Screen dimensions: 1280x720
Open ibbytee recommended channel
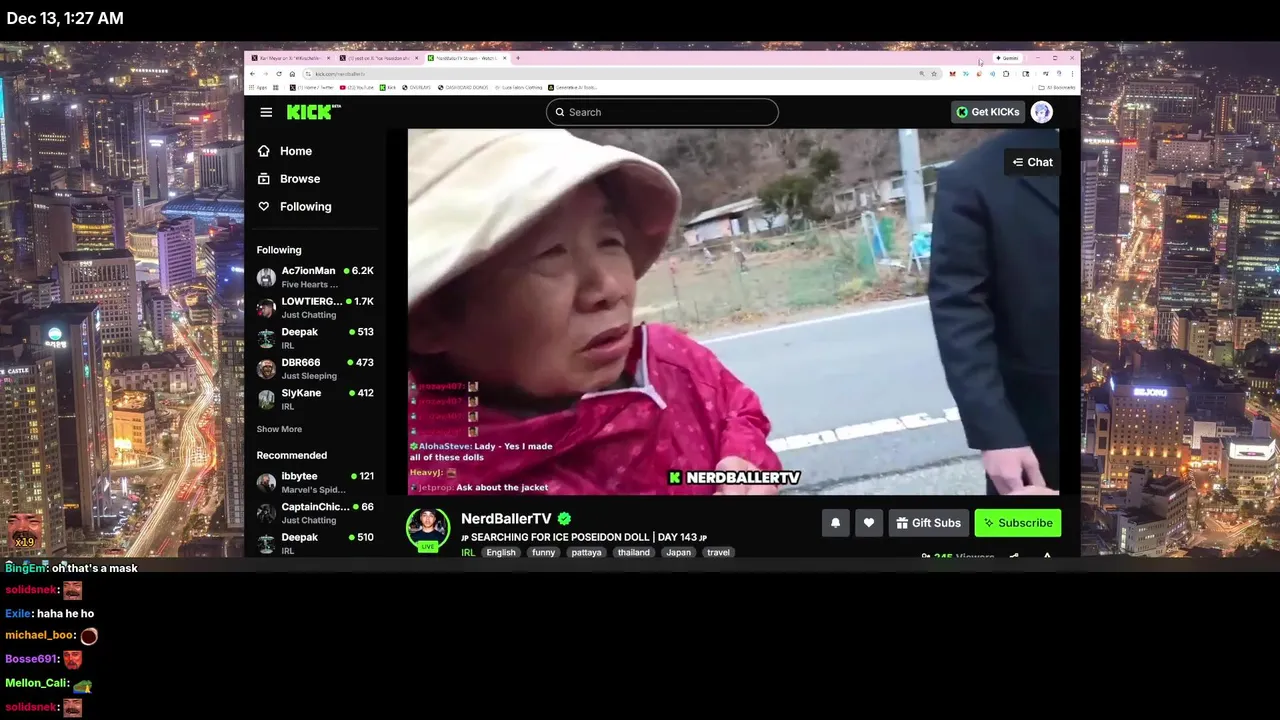click(315, 482)
